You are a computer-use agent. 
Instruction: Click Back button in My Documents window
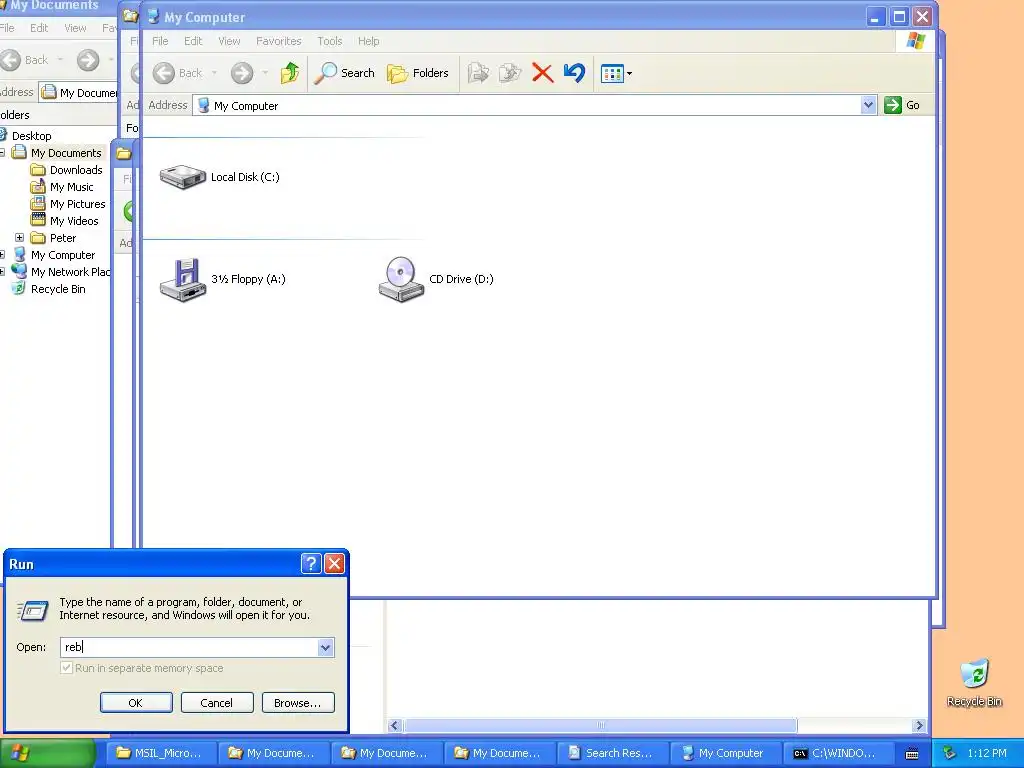click(x=24, y=60)
